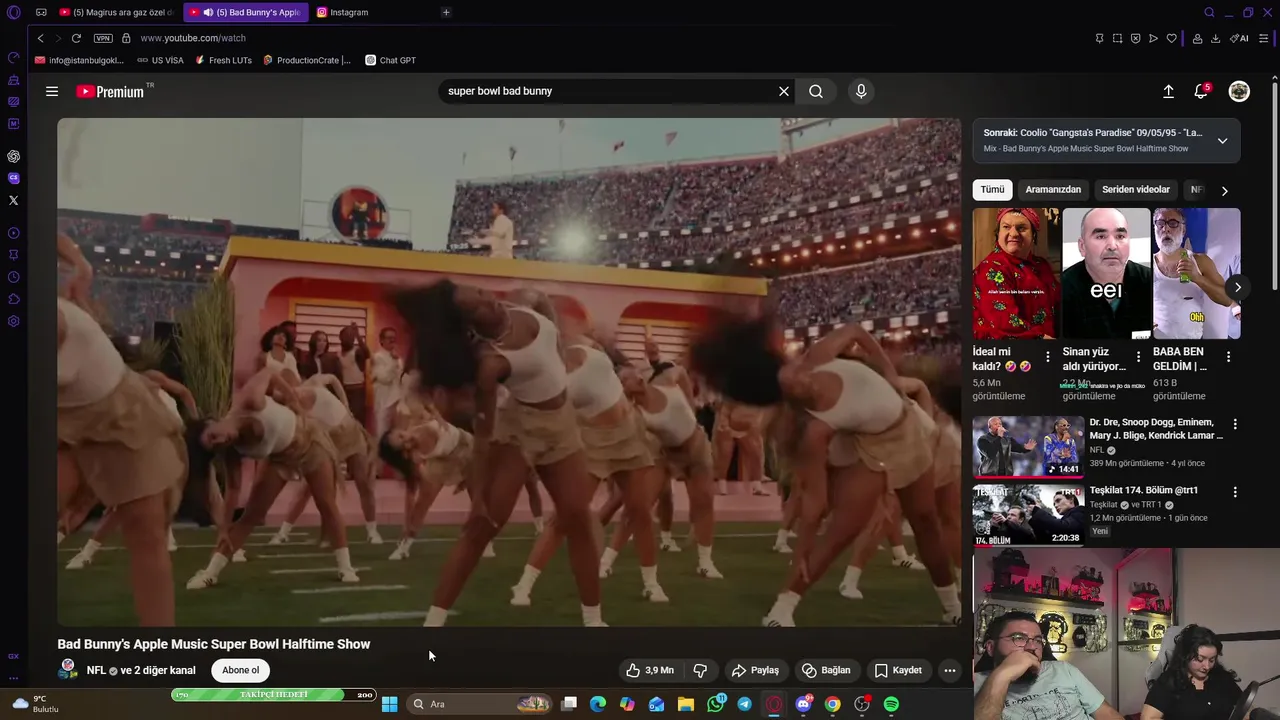Open YouTube notifications bell
This screenshot has width=1280, height=720.
(x=1201, y=91)
